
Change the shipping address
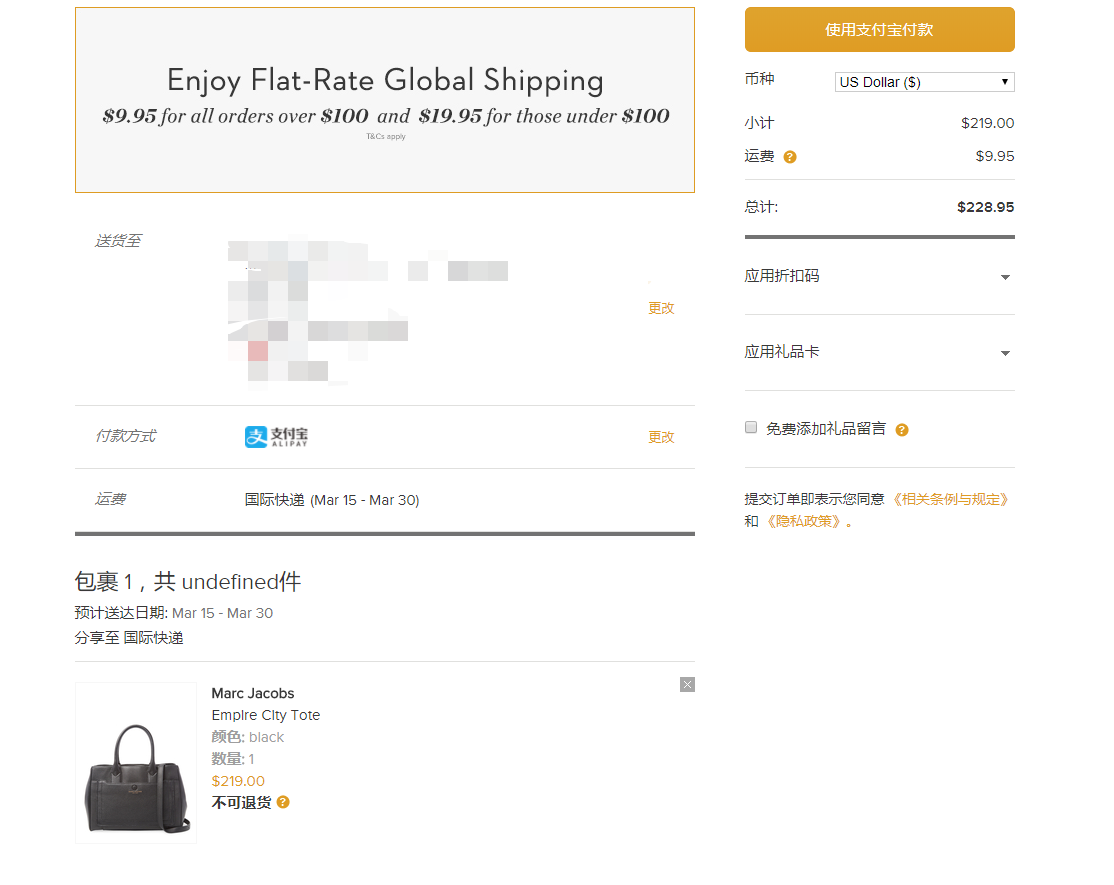pyautogui.click(x=661, y=308)
